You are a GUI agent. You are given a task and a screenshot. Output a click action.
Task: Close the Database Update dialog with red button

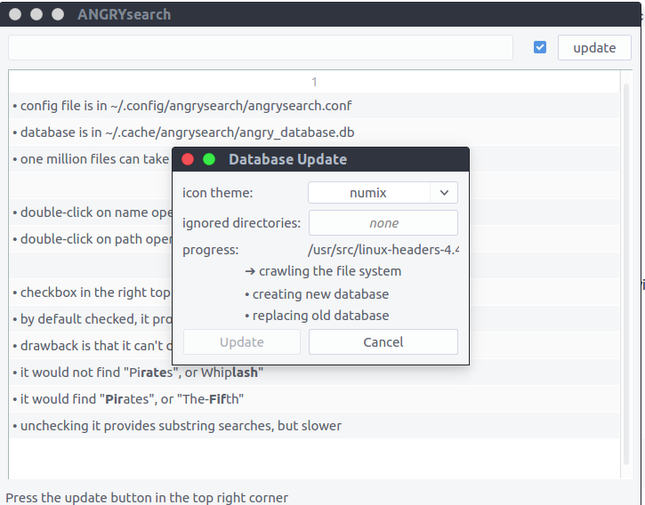[x=188, y=159]
